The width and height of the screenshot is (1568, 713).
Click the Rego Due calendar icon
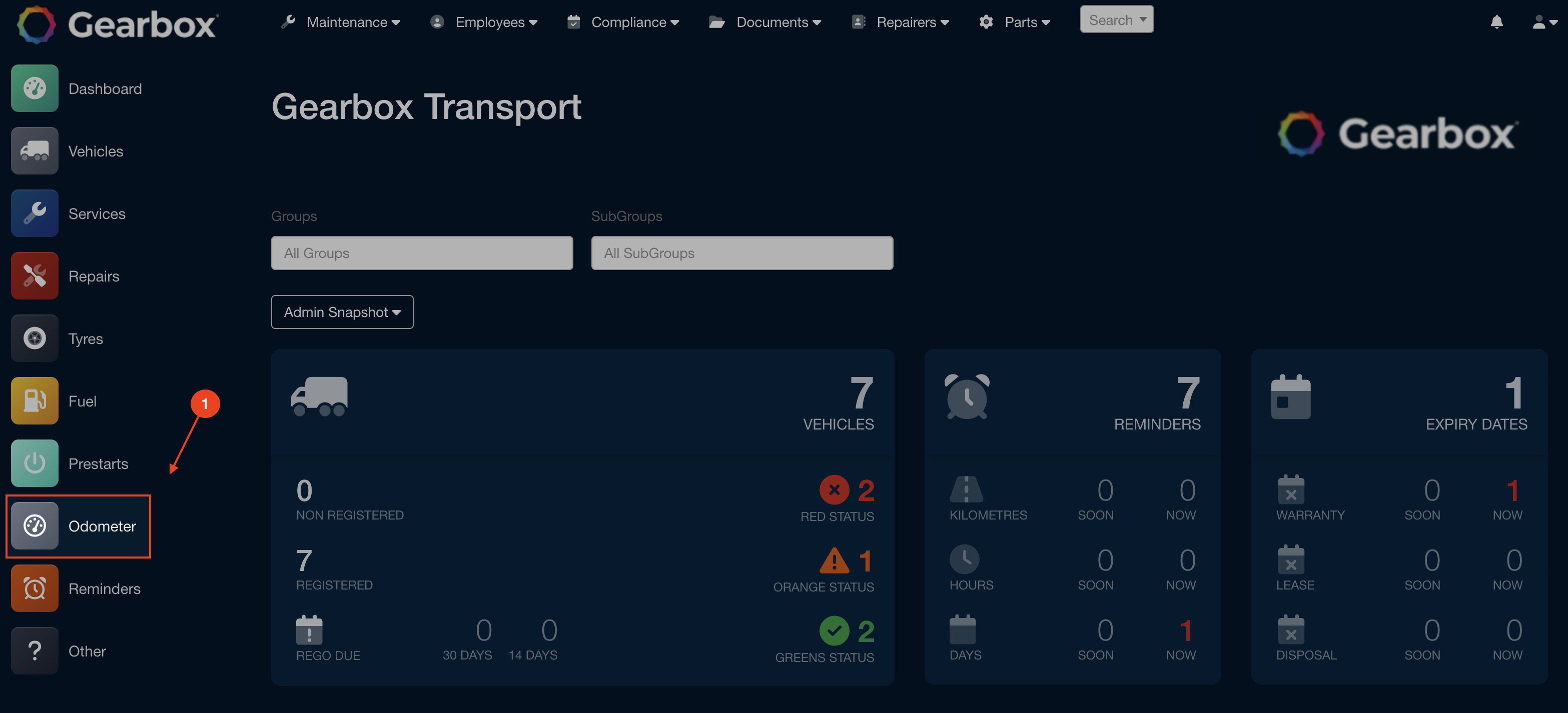coord(309,629)
